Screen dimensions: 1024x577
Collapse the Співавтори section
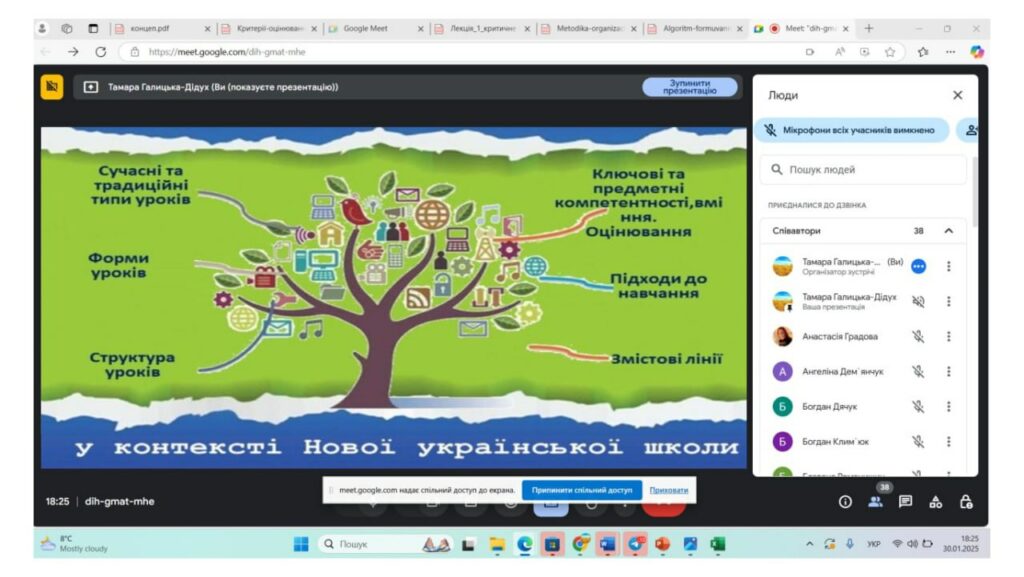click(949, 231)
